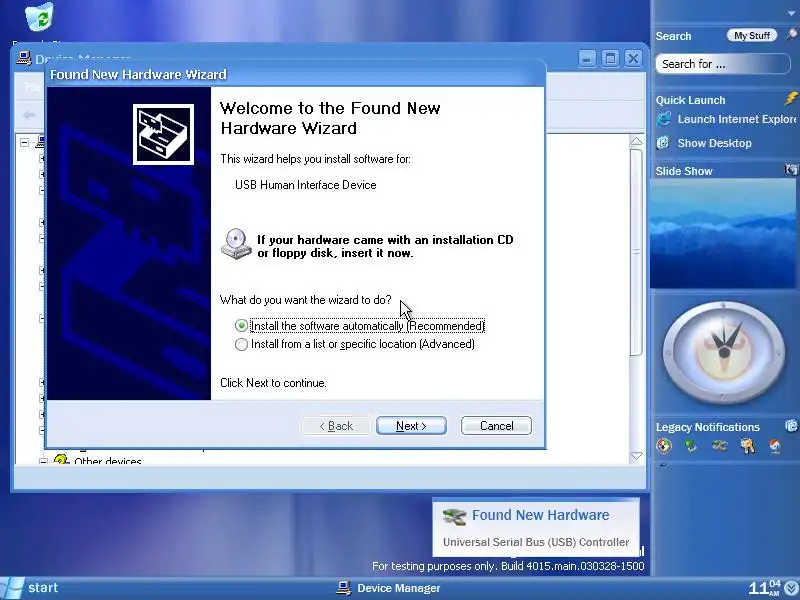Click the first red-green shield notification icon
Image resolution: width=800 pixels, height=600 pixels.
click(664, 446)
